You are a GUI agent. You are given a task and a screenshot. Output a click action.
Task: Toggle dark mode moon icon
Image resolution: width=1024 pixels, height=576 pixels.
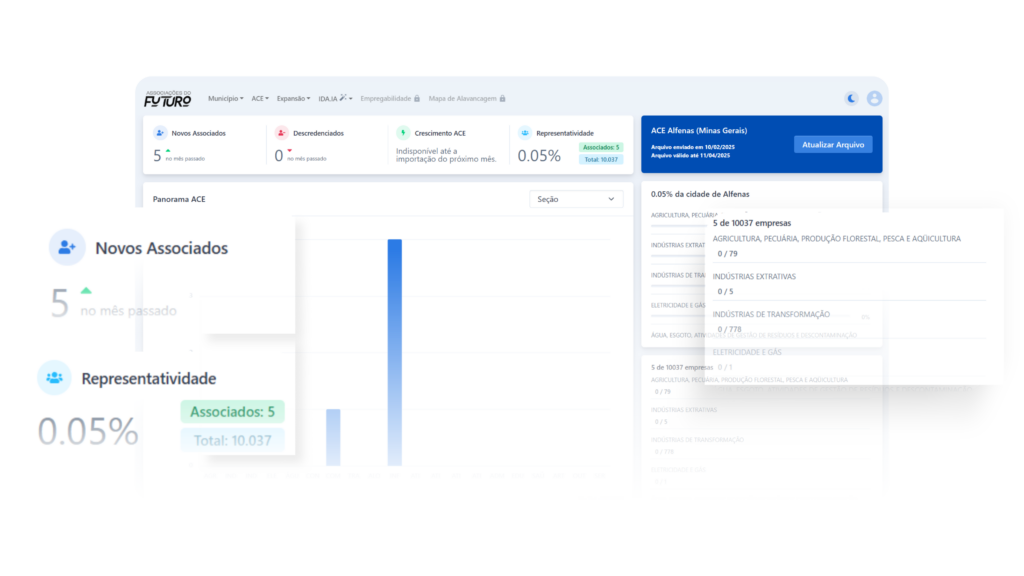(x=852, y=98)
